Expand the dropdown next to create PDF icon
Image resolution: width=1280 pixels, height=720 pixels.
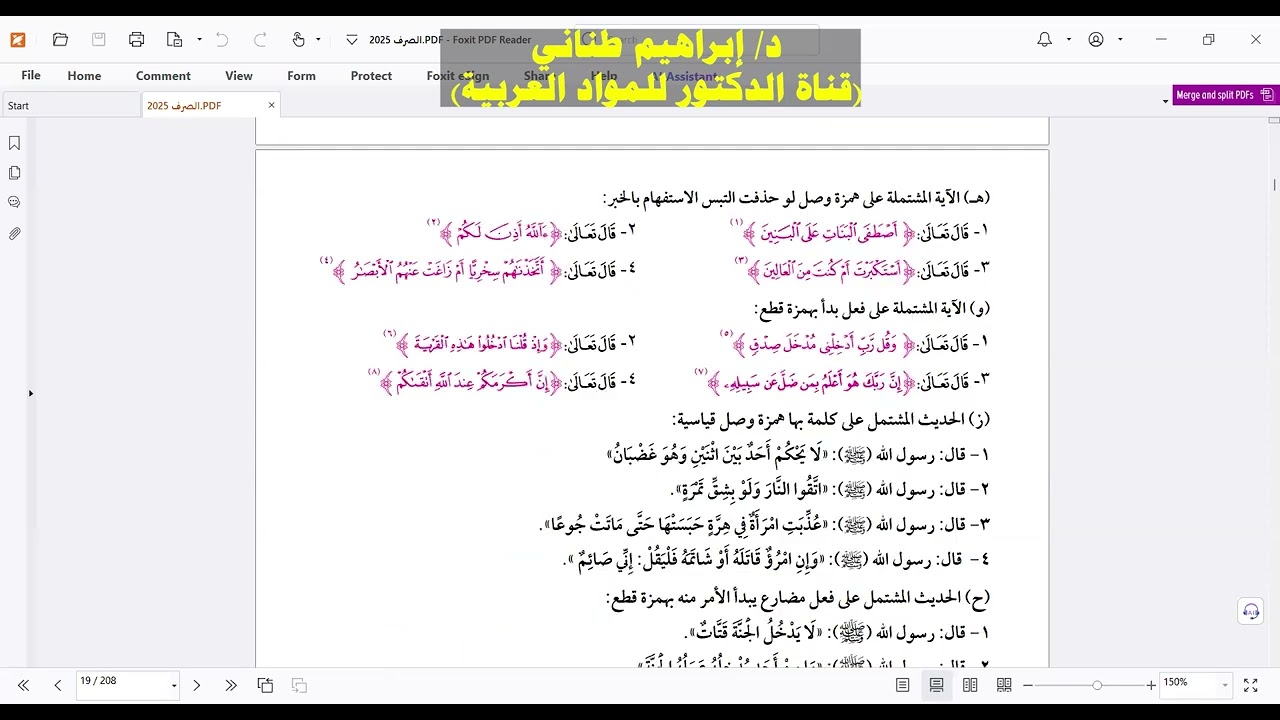(x=199, y=40)
